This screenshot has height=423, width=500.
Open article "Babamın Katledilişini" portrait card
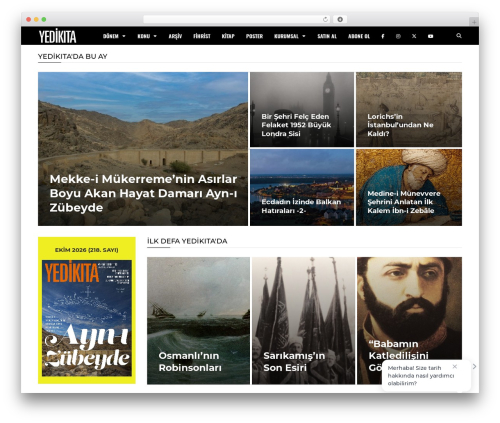pos(409,308)
